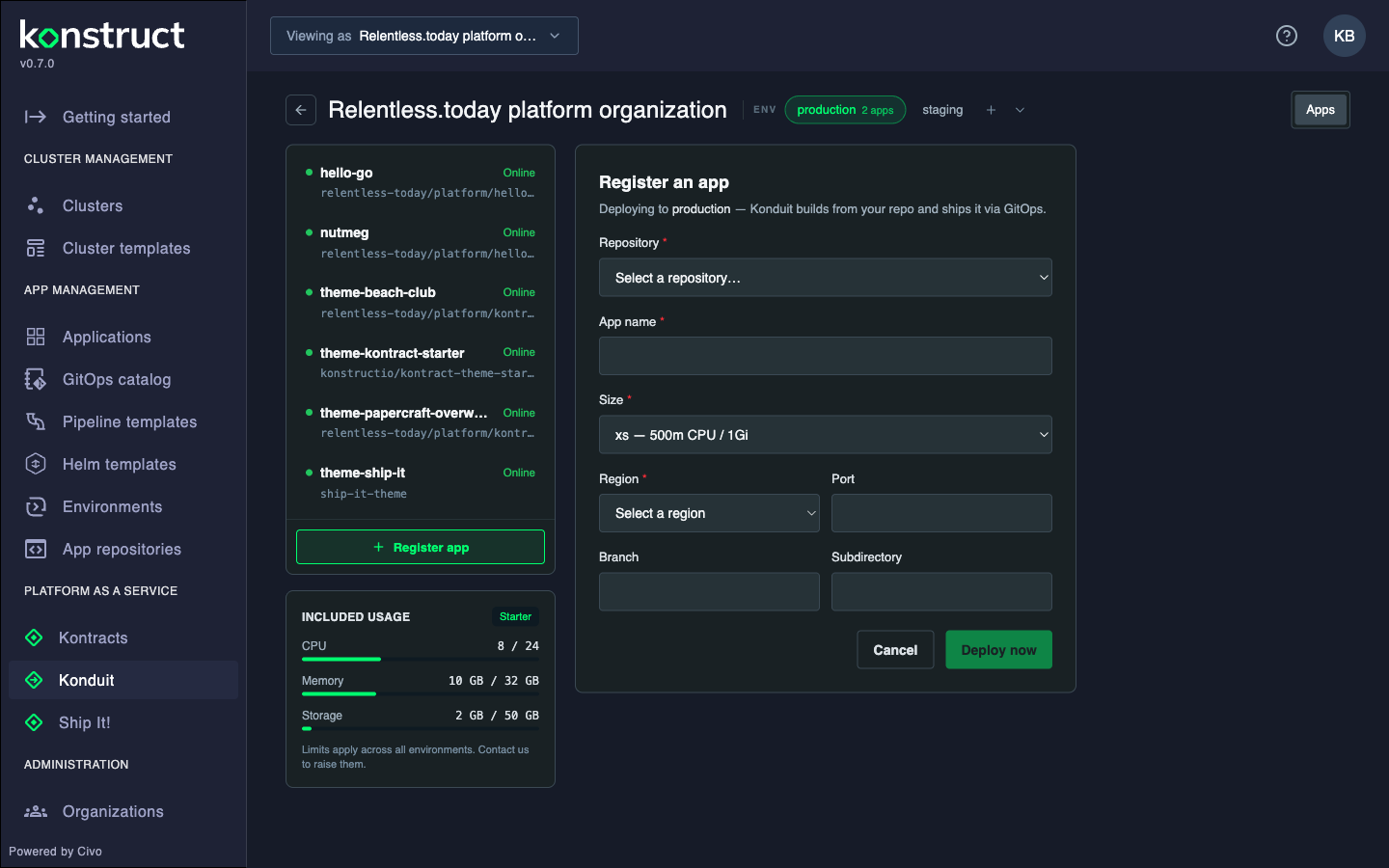This screenshot has height=868, width=1389.
Task: Open the help question mark icon
Action: [x=1287, y=36]
